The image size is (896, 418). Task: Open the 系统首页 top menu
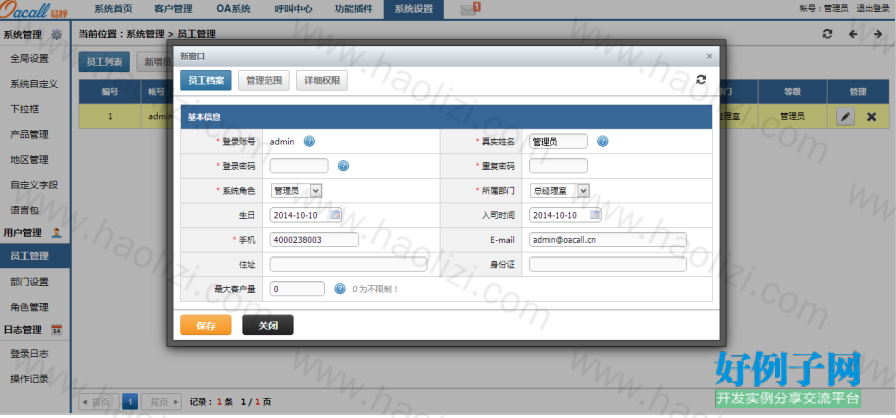113,9
